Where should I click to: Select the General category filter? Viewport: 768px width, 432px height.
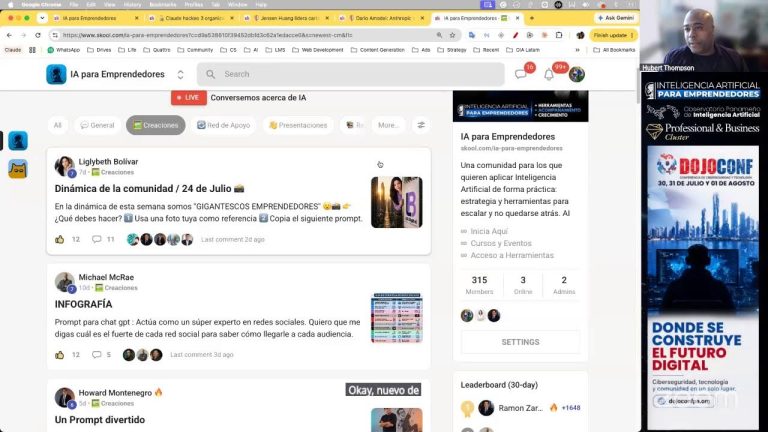pos(97,125)
